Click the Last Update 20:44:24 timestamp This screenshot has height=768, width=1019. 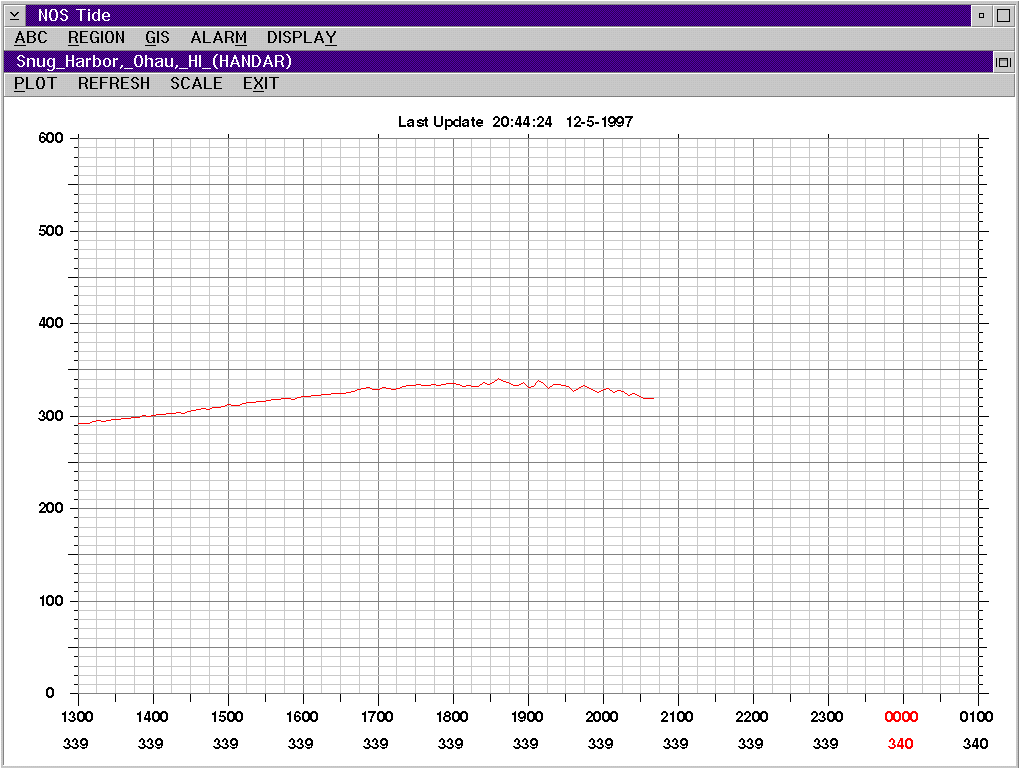pos(475,122)
